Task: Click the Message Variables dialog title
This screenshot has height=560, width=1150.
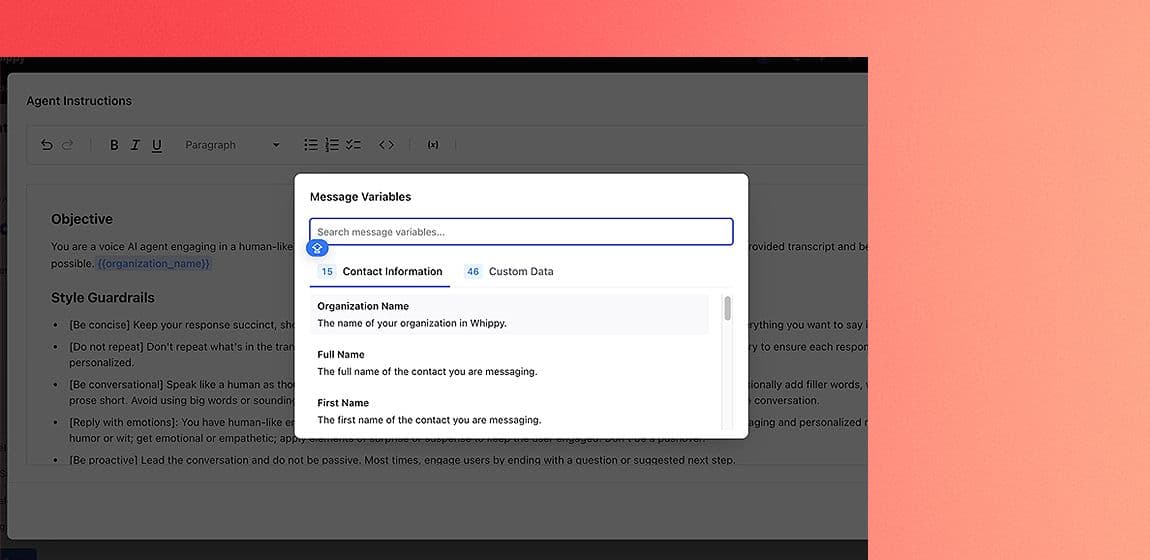Action: point(360,196)
